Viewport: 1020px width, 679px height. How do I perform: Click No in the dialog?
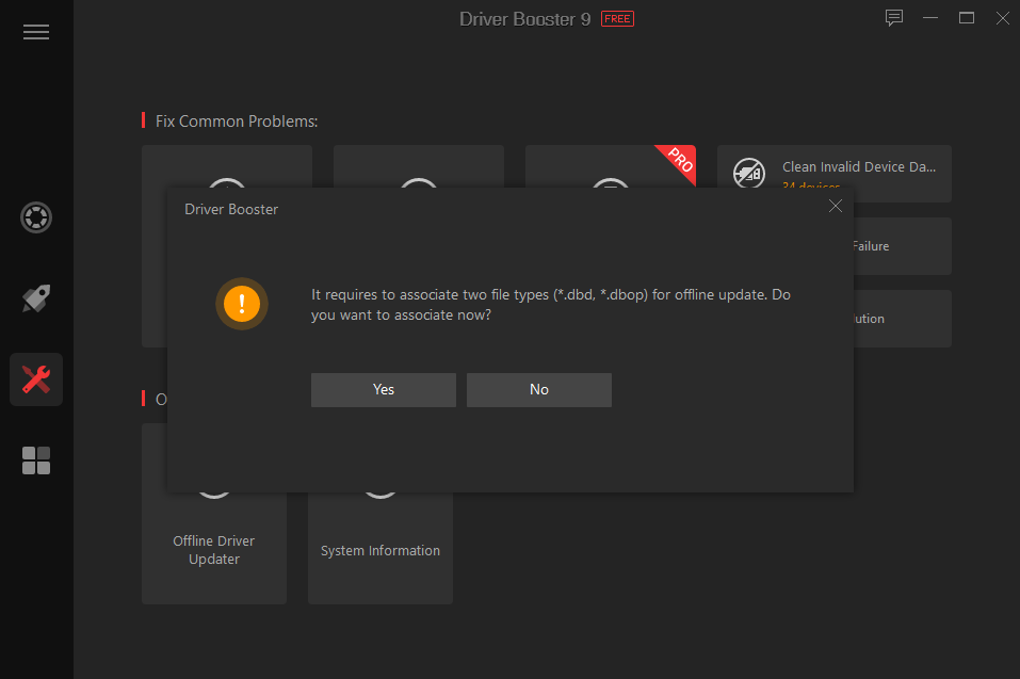point(539,390)
